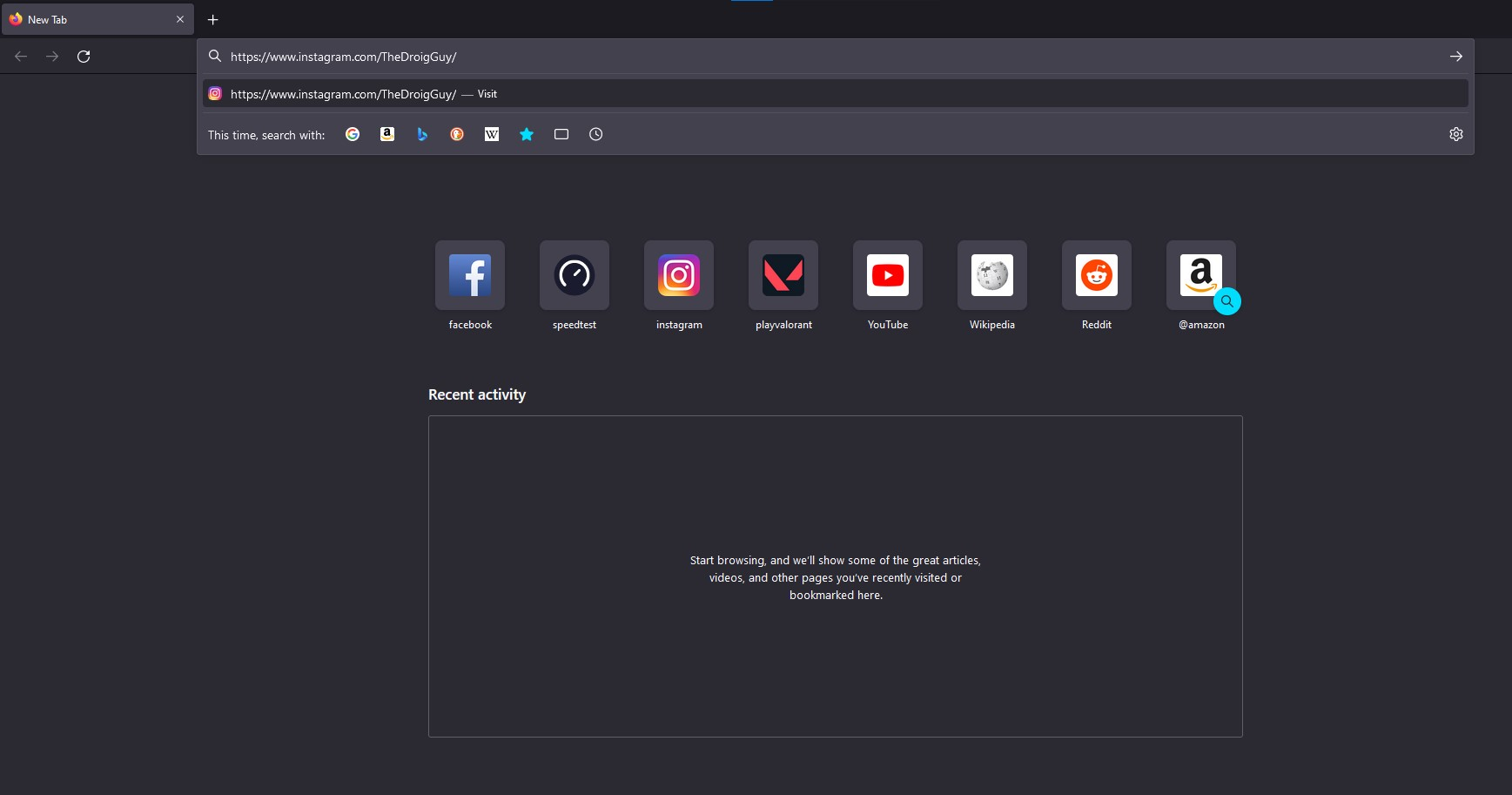1512x795 pixels.
Task: Visit the instagram.com/TheDroigGuy suggestion
Action: click(x=836, y=94)
